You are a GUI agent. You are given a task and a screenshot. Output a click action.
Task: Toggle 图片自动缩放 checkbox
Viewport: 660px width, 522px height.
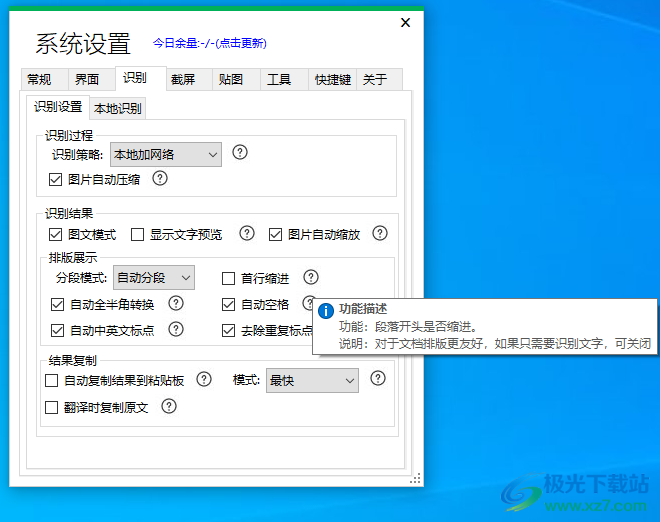tap(275, 234)
